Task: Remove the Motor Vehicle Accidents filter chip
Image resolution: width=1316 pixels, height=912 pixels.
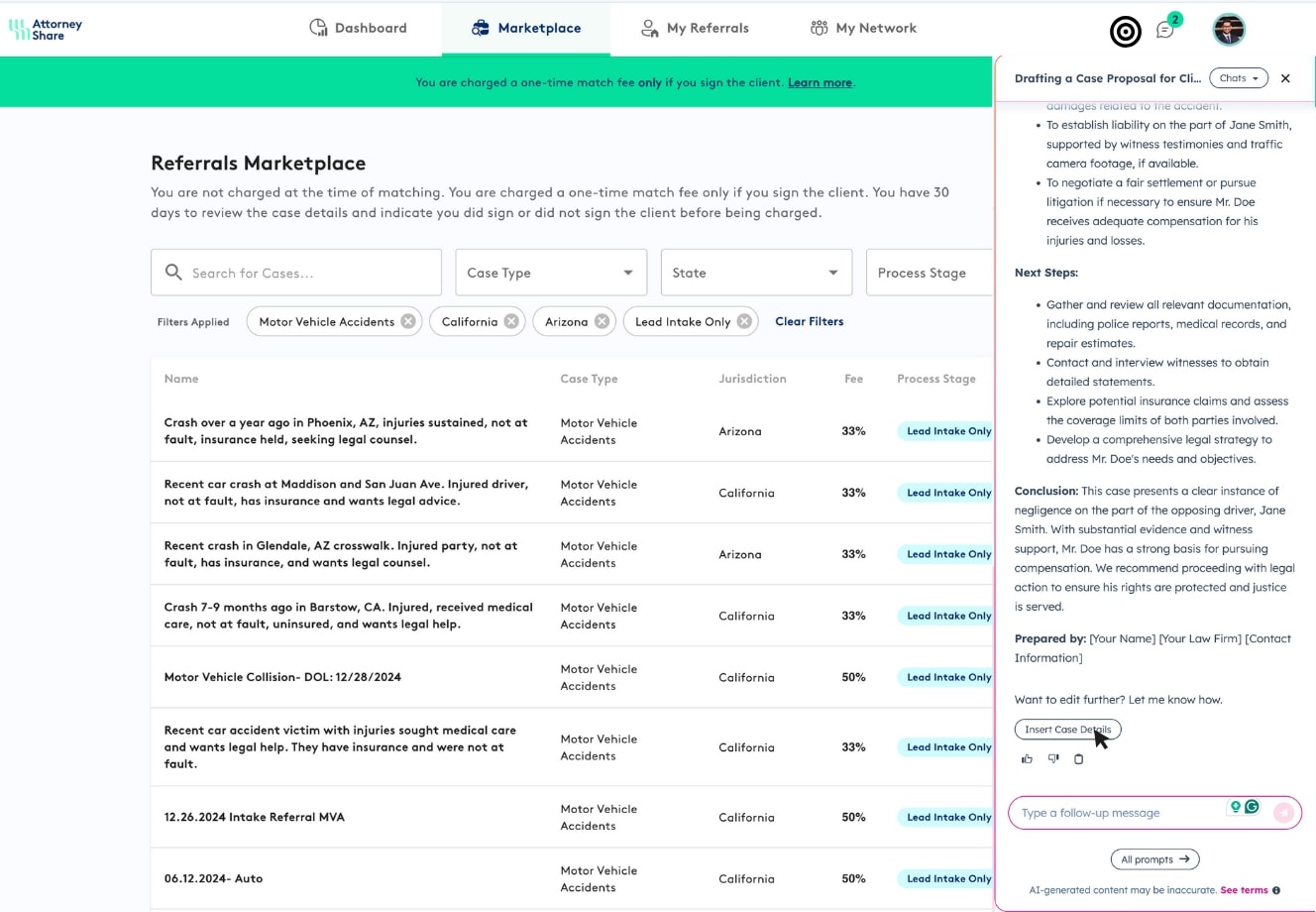Action: point(407,321)
